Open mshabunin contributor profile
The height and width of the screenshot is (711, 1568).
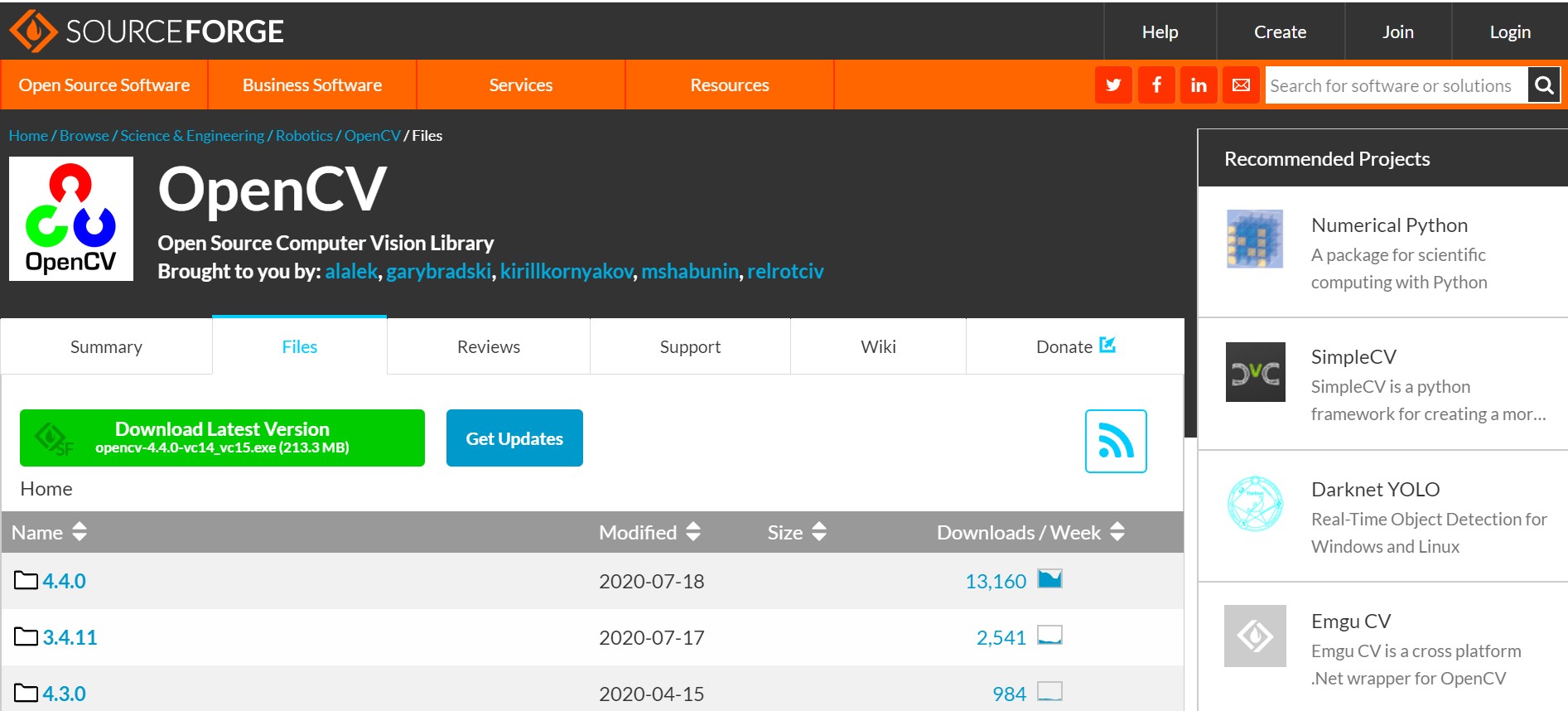(690, 271)
